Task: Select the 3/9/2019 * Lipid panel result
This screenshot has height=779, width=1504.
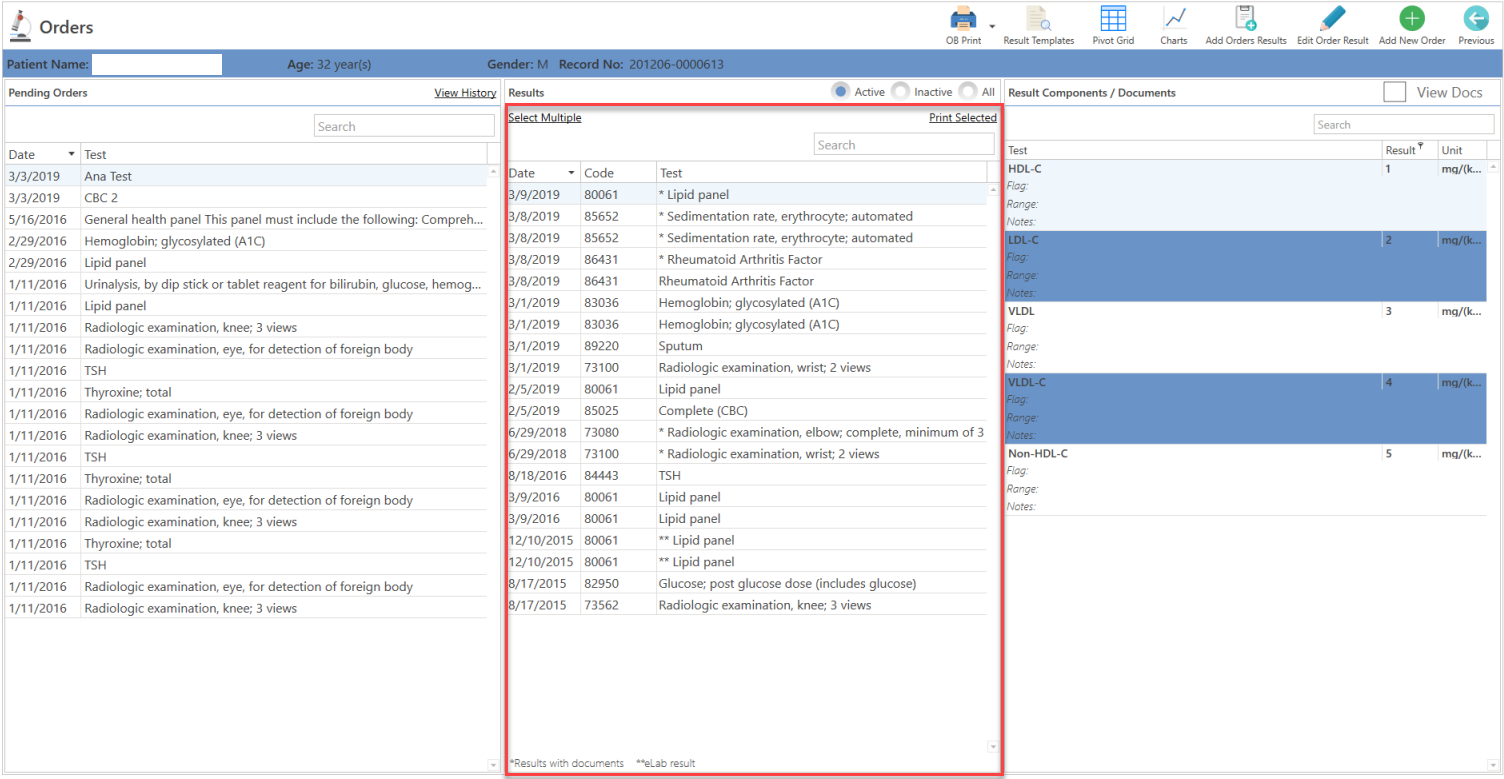Action: pos(747,195)
